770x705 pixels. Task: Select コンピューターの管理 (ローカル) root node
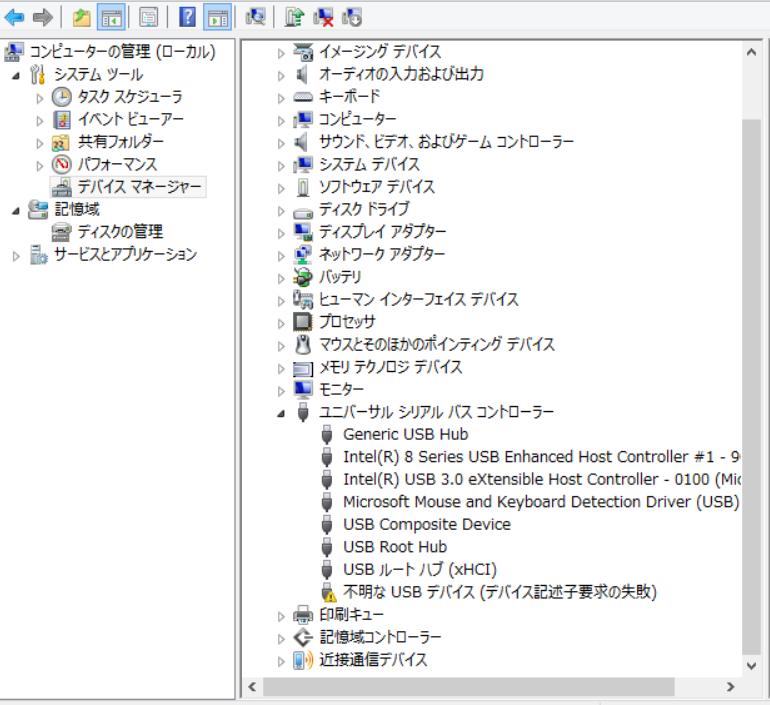(x=123, y=52)
